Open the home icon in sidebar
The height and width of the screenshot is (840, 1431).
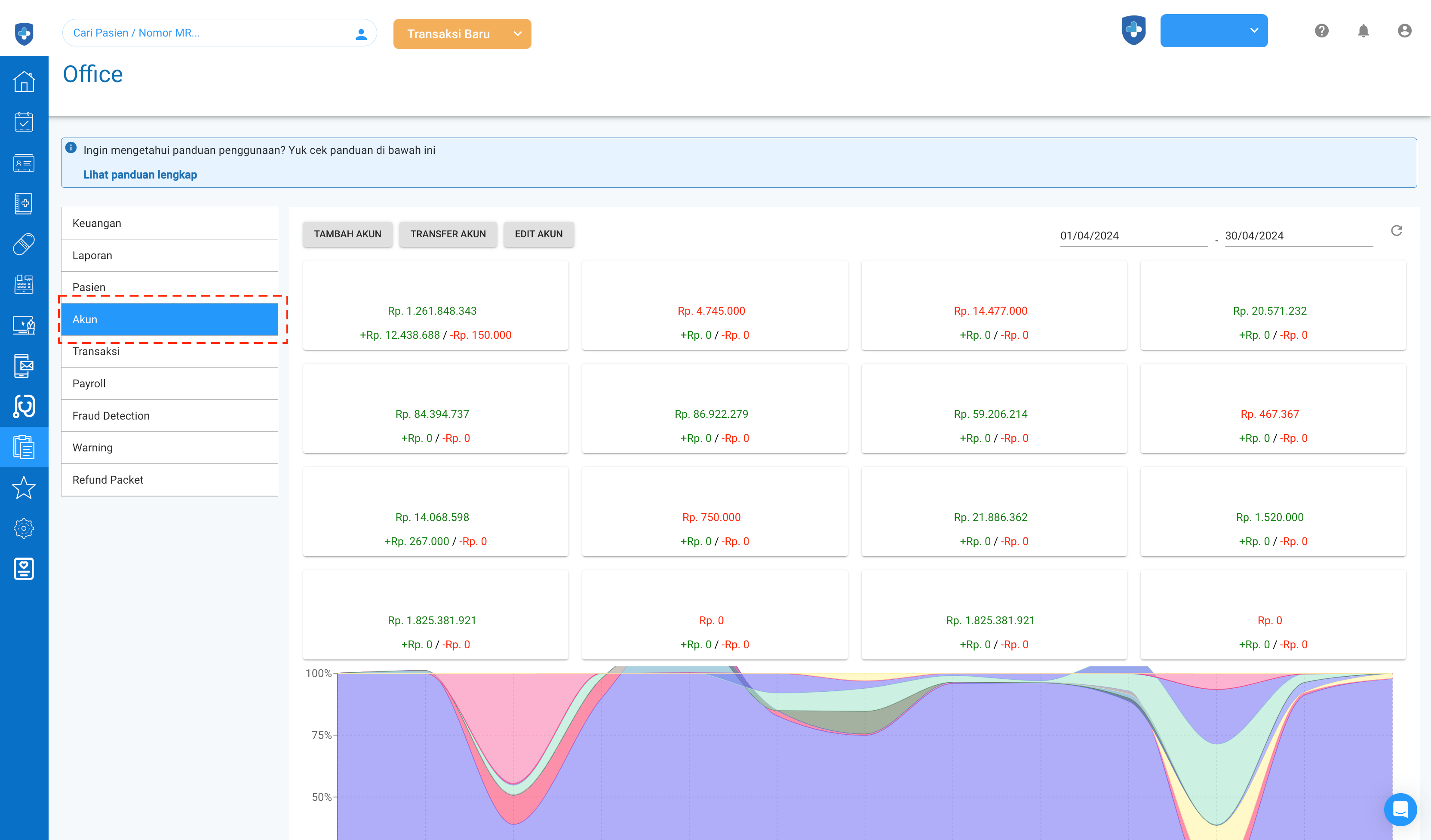(24, 82)
